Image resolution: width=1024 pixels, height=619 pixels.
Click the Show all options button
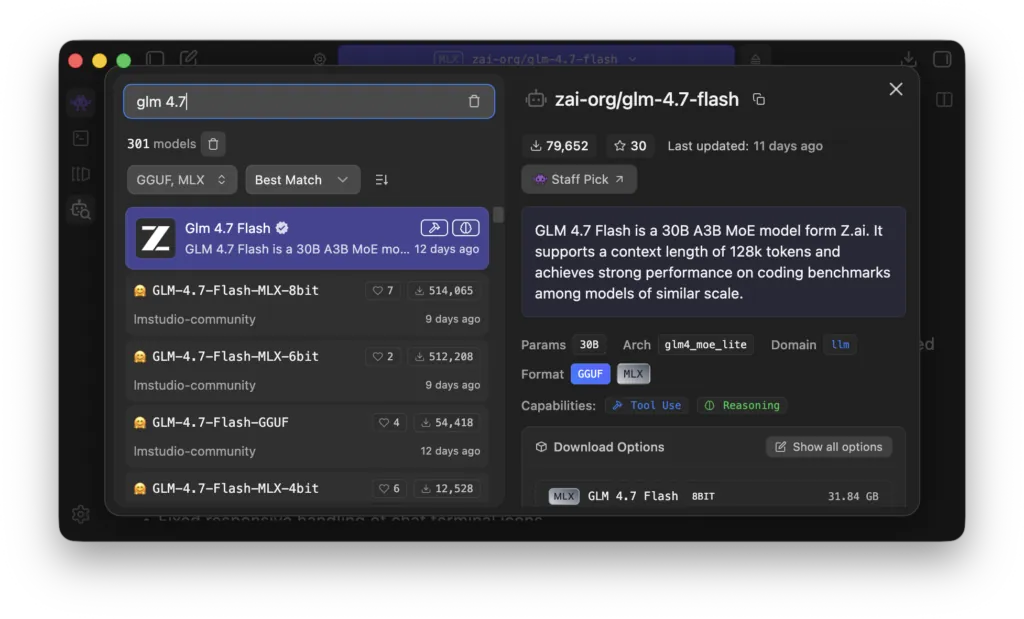click(x=829, y=447)
